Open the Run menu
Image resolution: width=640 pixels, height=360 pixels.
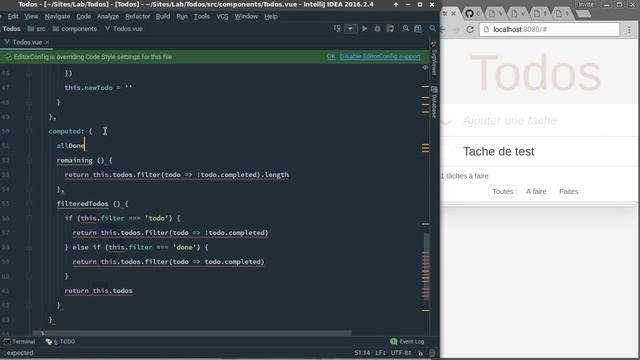tap(182, 16)
